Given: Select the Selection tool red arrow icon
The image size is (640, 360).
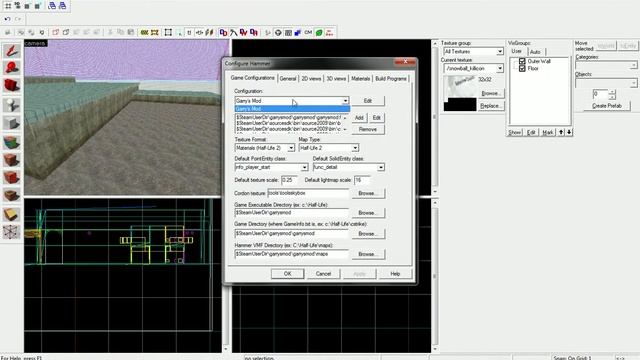Looking at the screenshot, I should 11,51.
